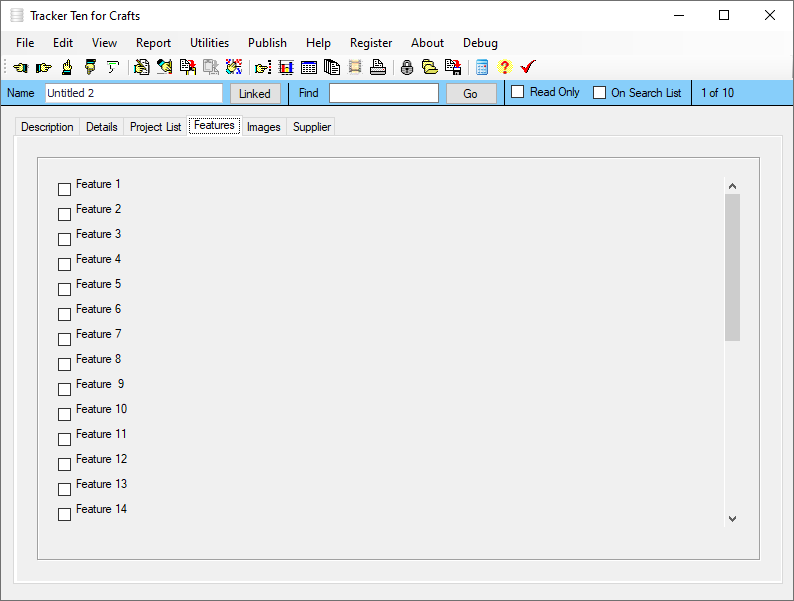Go to previous record with left-pointing hand
794x601 pixels.
click(21, 67)
